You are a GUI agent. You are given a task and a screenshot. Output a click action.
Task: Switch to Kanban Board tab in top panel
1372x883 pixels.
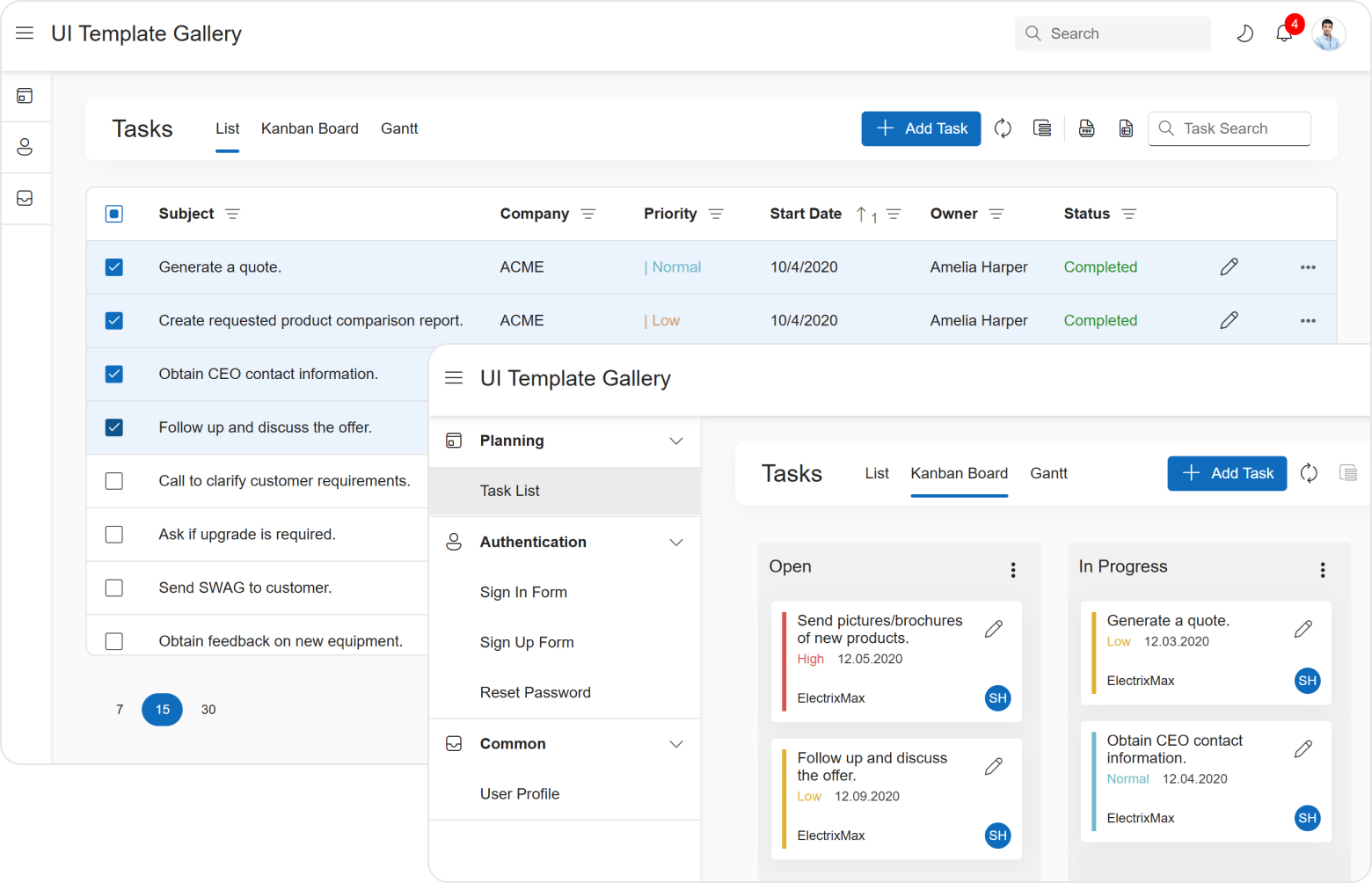tap(310, 128)
